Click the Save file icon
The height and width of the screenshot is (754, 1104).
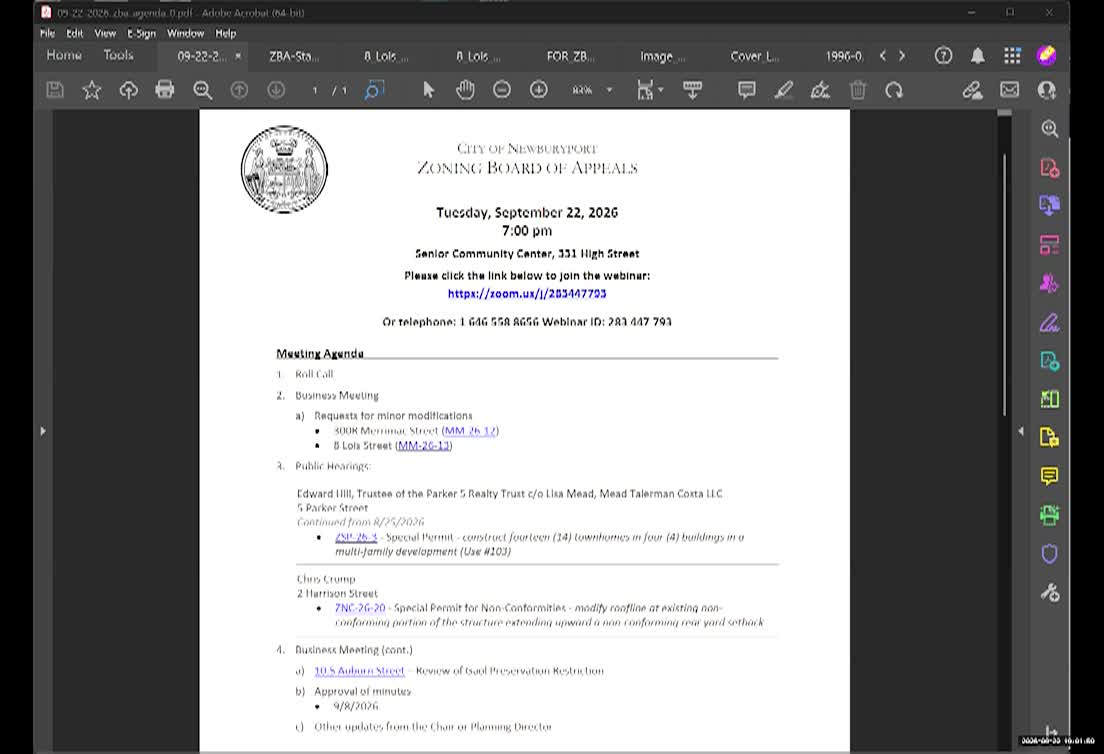[55, 90]
